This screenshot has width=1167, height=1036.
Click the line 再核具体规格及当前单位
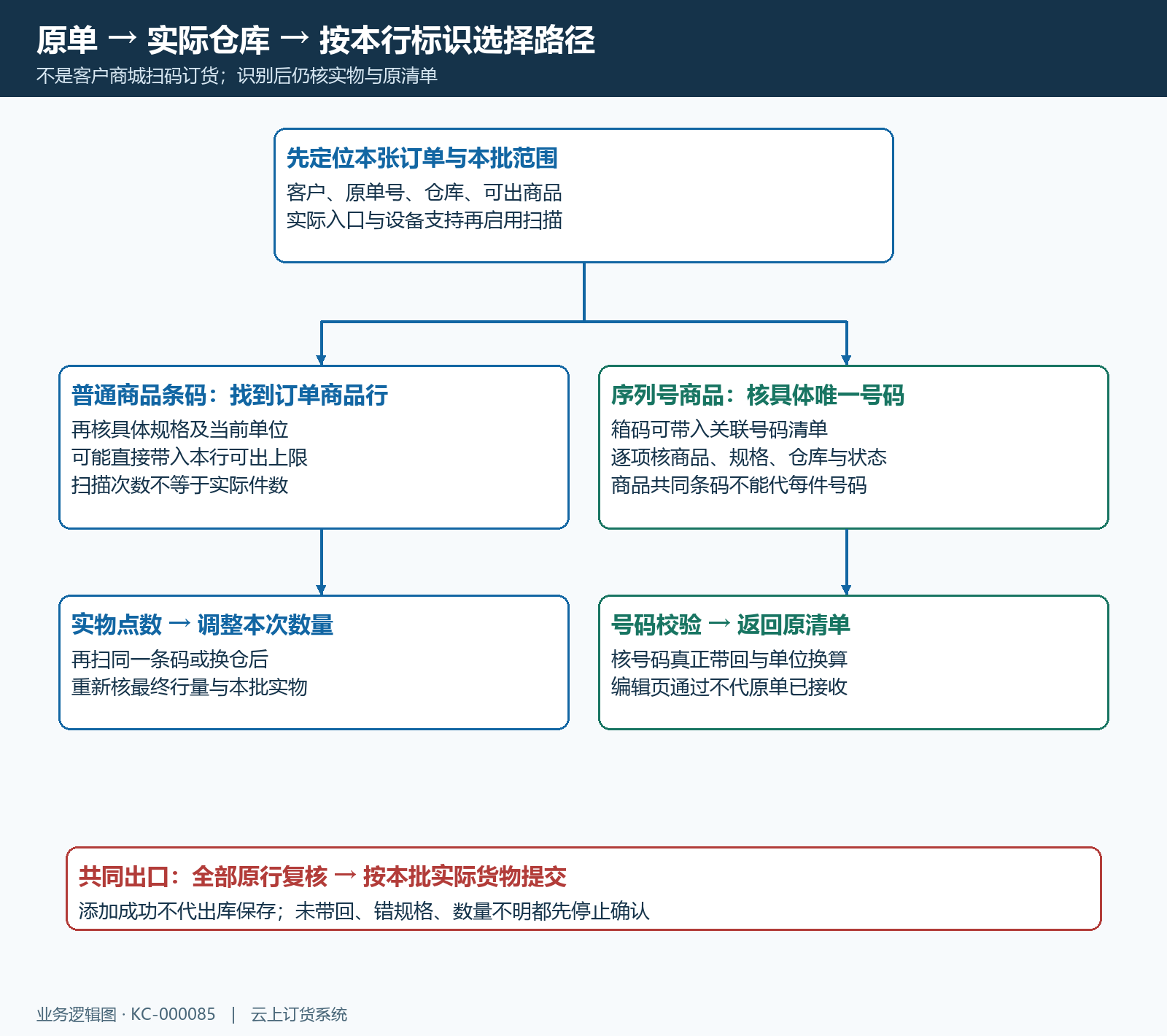(x=179, y=430)
